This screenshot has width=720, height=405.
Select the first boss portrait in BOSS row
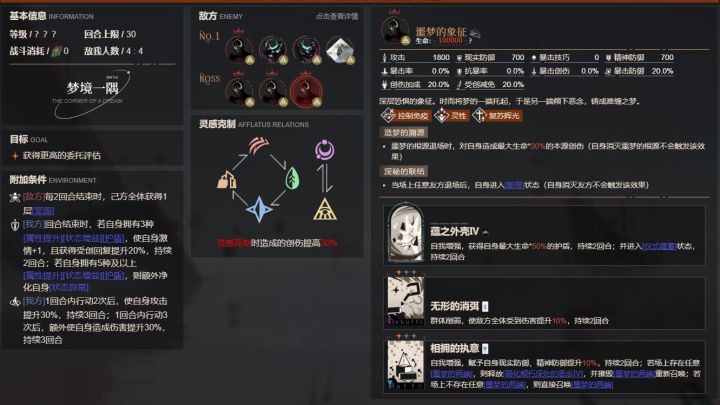coord(239,91)
